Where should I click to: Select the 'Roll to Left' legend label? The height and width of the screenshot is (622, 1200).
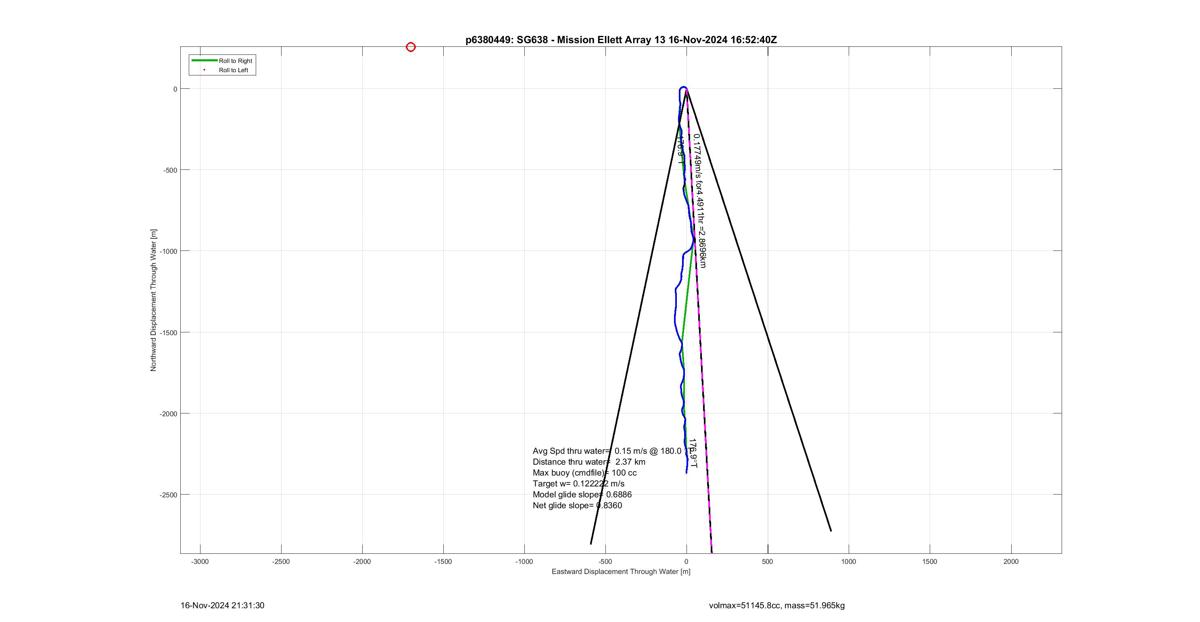point(234,70)
